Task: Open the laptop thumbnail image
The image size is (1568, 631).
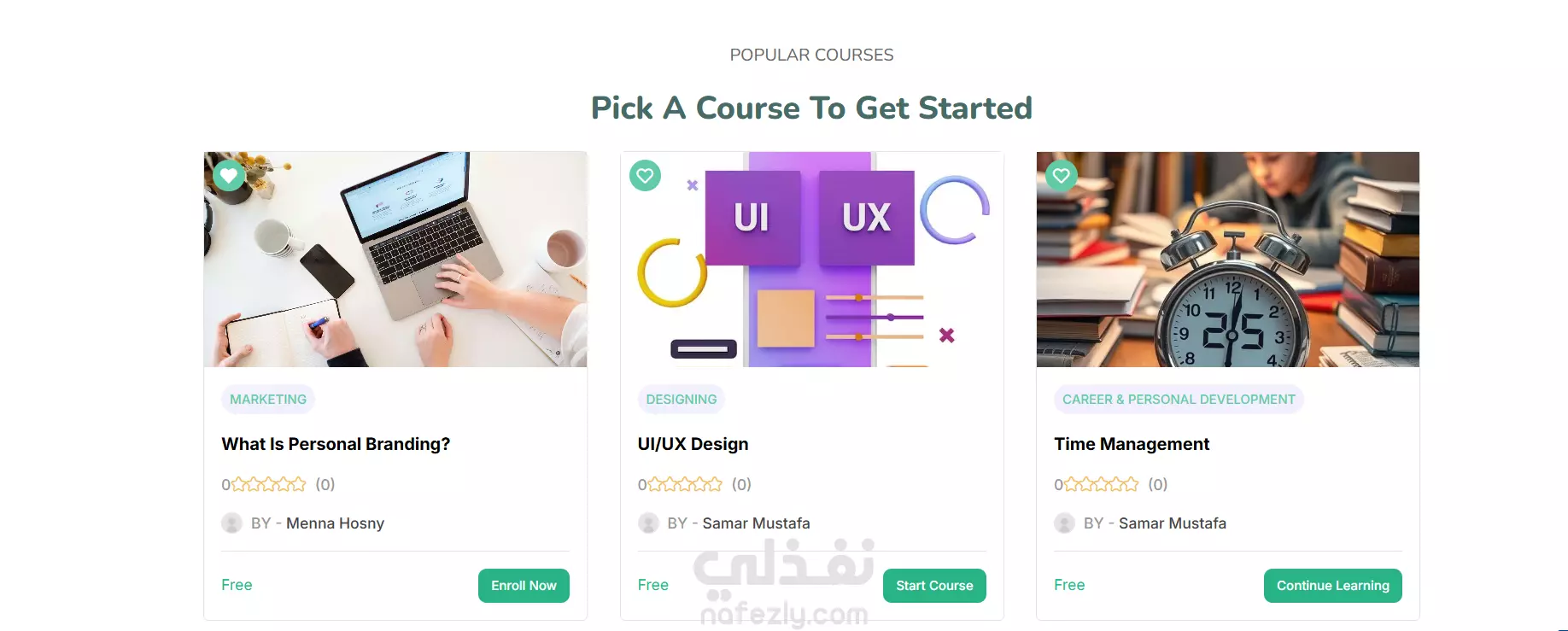Action: coord(395,260)
